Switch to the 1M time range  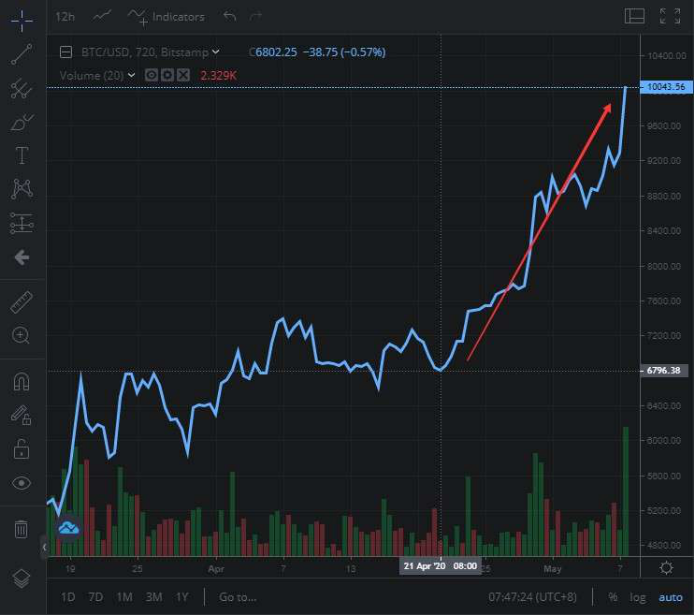tap(124, 597)
